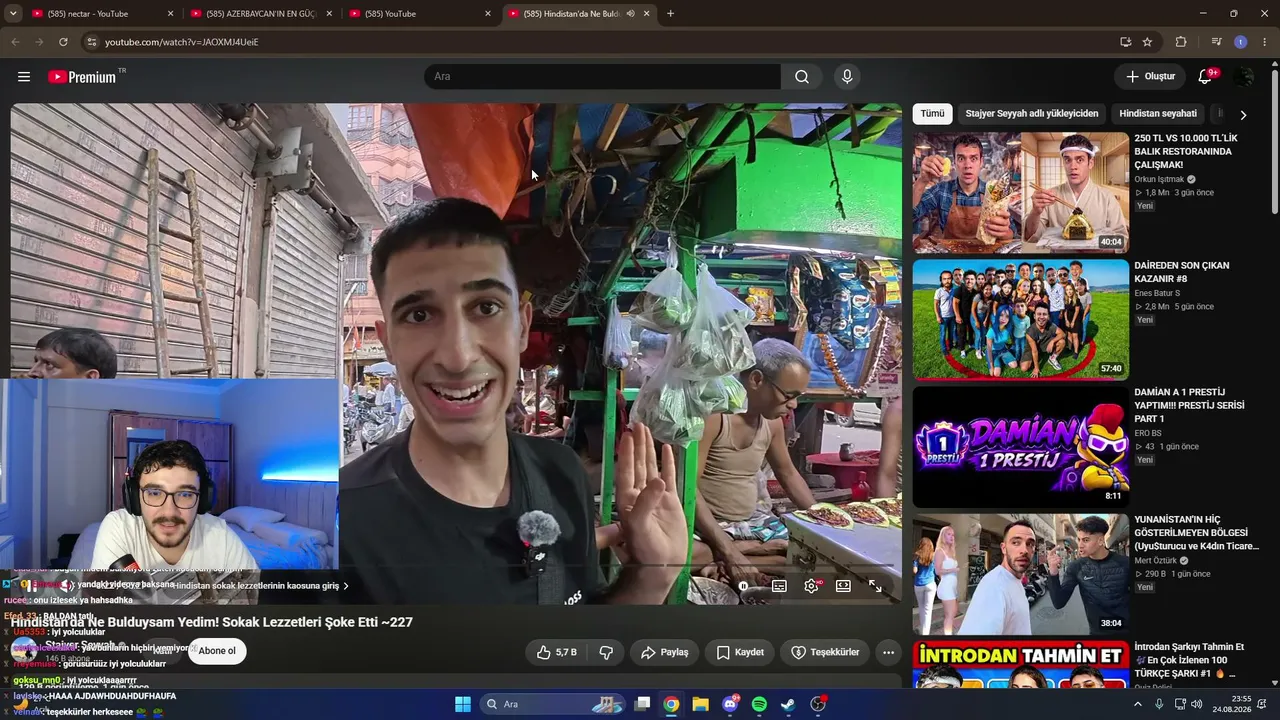1280x720 pixels.
Task: Open the Damian 1 Prestij video thumbnail
Action: tap(1020, 447)
